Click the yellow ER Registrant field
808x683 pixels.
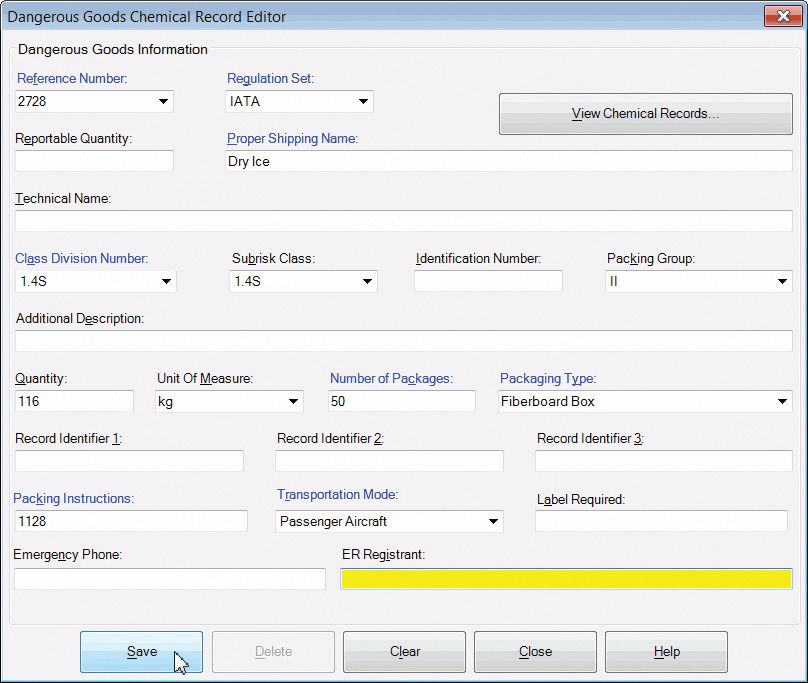coord(566,579)
